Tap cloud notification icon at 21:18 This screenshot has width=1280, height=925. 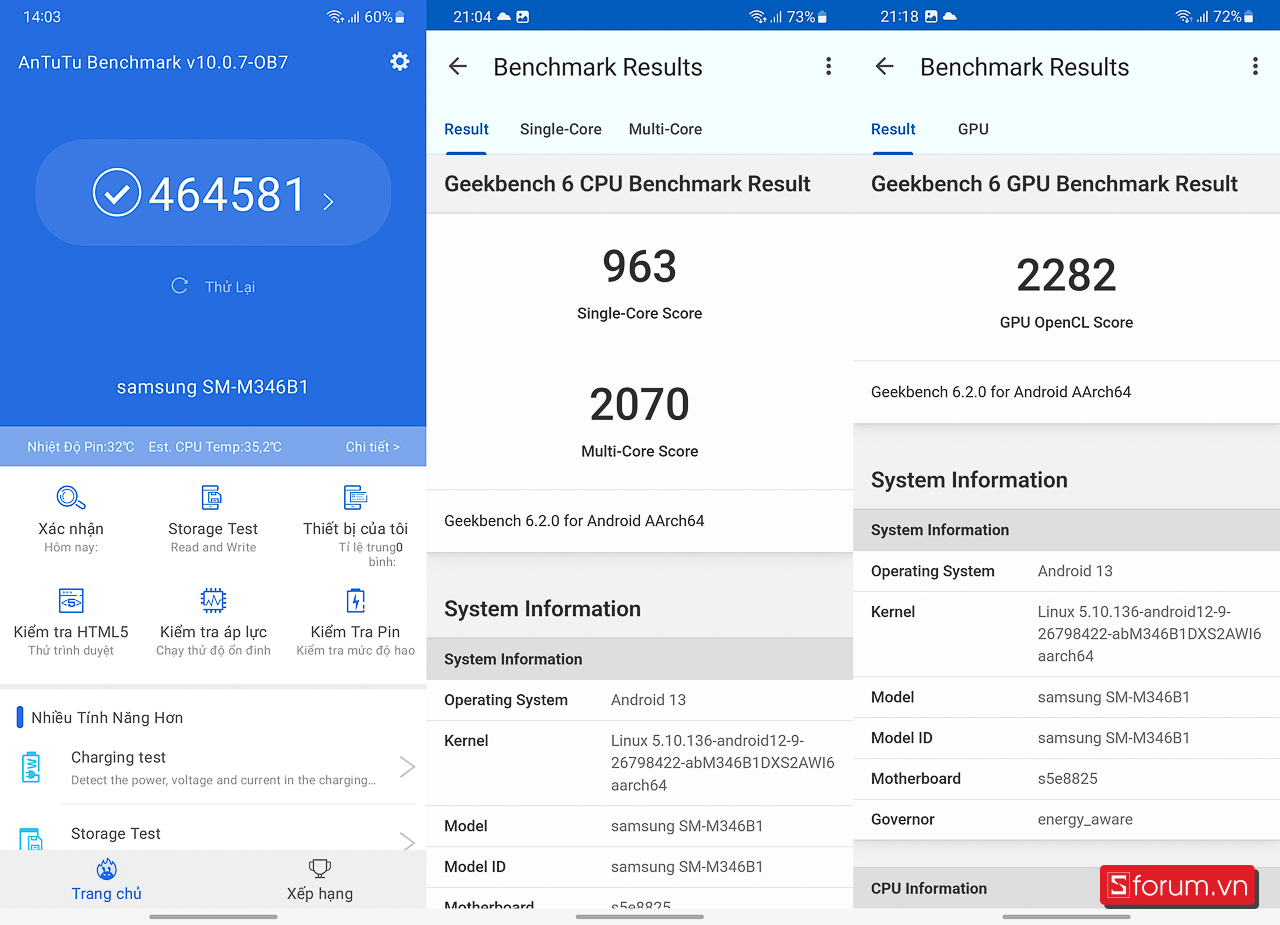click(x=949, y=17)
